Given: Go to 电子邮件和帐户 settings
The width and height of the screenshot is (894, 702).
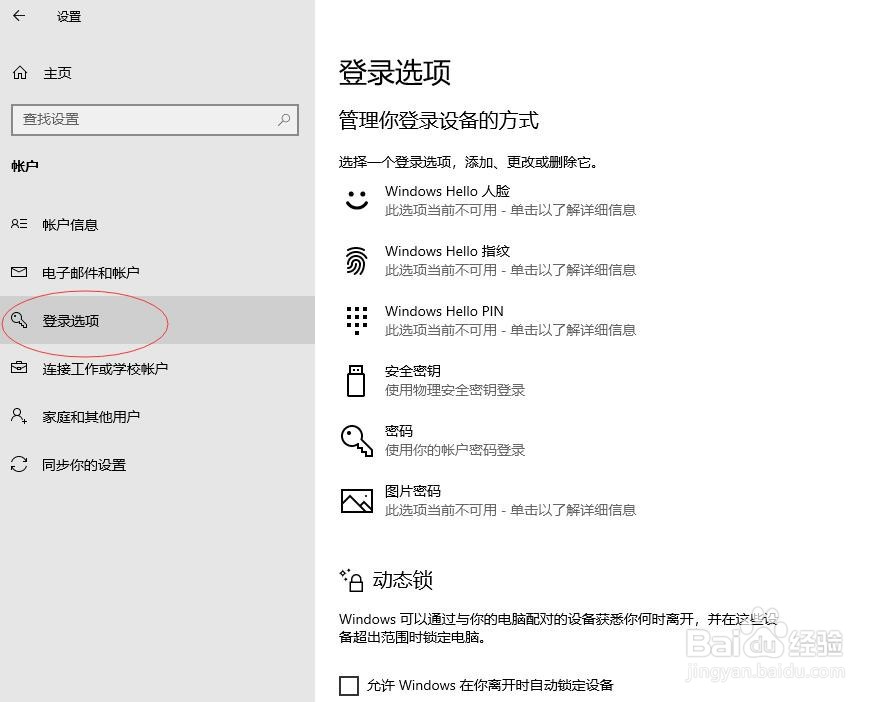Looking at the screenshot, I should (x=157, y=272).
